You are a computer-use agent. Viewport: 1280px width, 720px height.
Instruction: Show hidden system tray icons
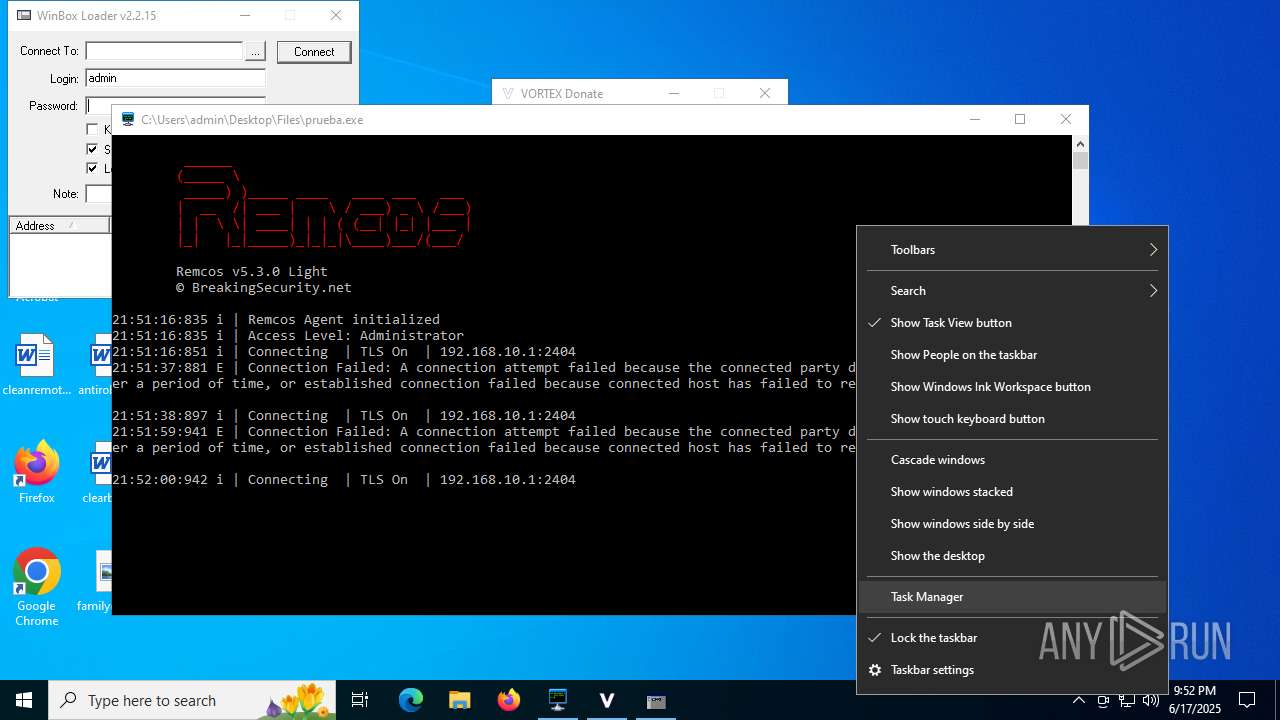click(1079, 700)
